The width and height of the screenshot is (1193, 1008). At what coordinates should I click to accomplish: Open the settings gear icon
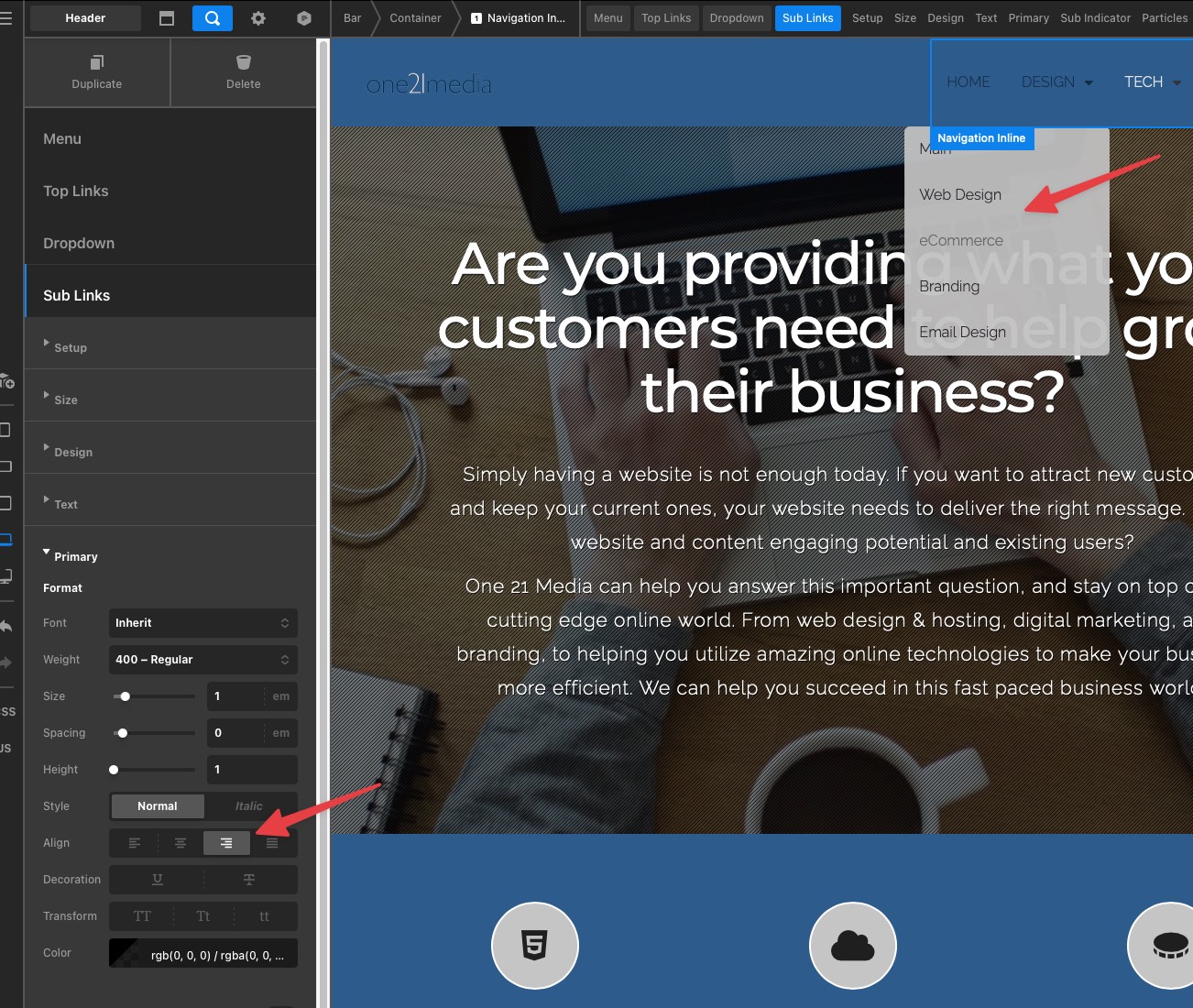[x=258, y=18]
